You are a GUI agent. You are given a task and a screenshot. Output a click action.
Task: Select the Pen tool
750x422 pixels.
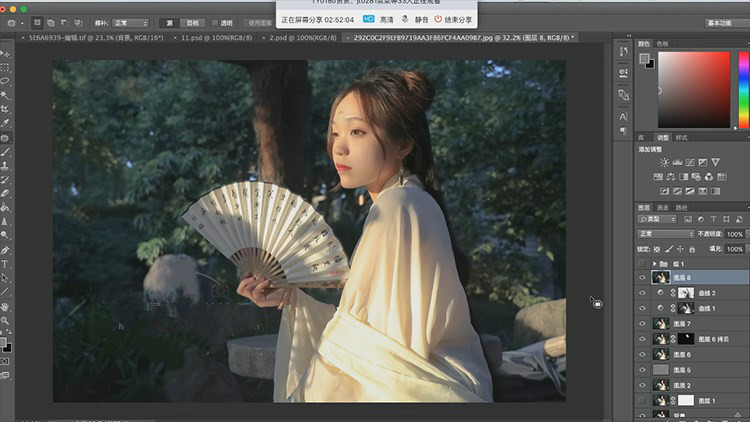[5, 250]
